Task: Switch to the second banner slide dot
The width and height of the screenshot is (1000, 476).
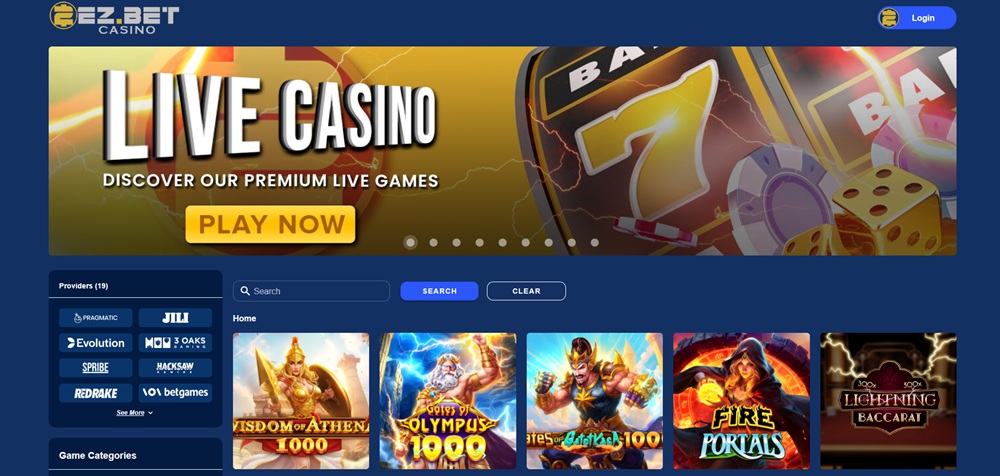Action: pyautogui.click(x=434, y=242)
